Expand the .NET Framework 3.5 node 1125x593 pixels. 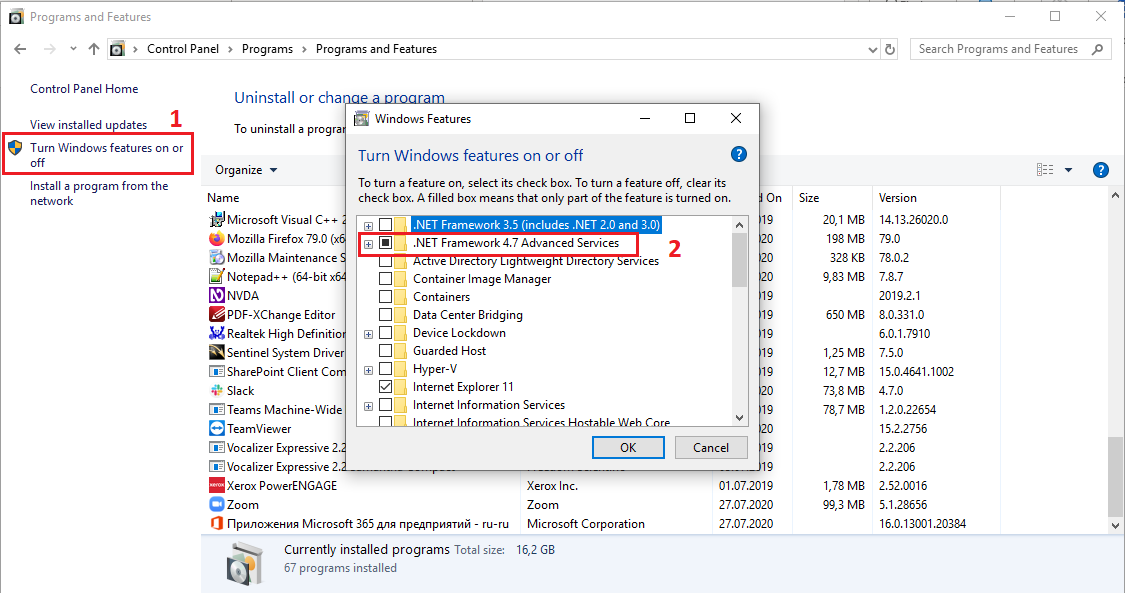[368, 225]
